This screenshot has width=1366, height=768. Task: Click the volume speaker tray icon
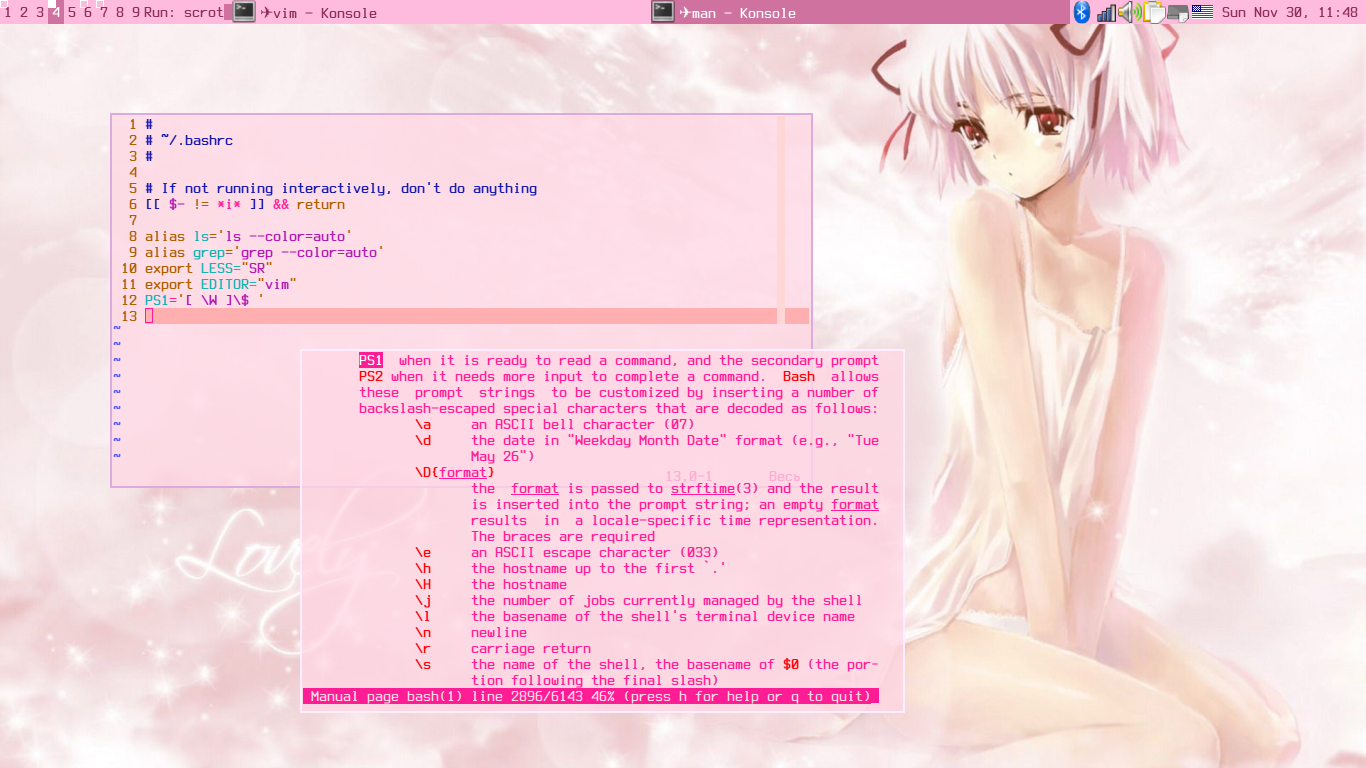tap(1129, 12)
